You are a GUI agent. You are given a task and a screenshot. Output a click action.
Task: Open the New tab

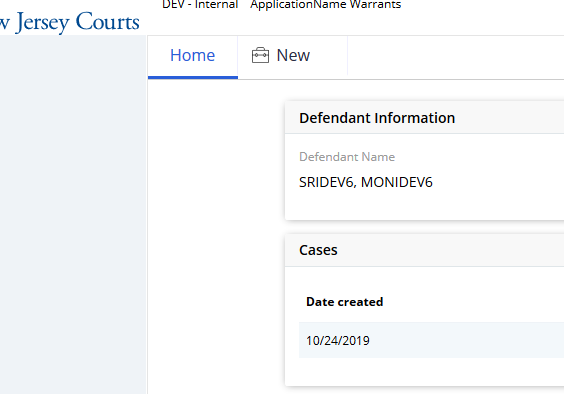tap(292, 56)
